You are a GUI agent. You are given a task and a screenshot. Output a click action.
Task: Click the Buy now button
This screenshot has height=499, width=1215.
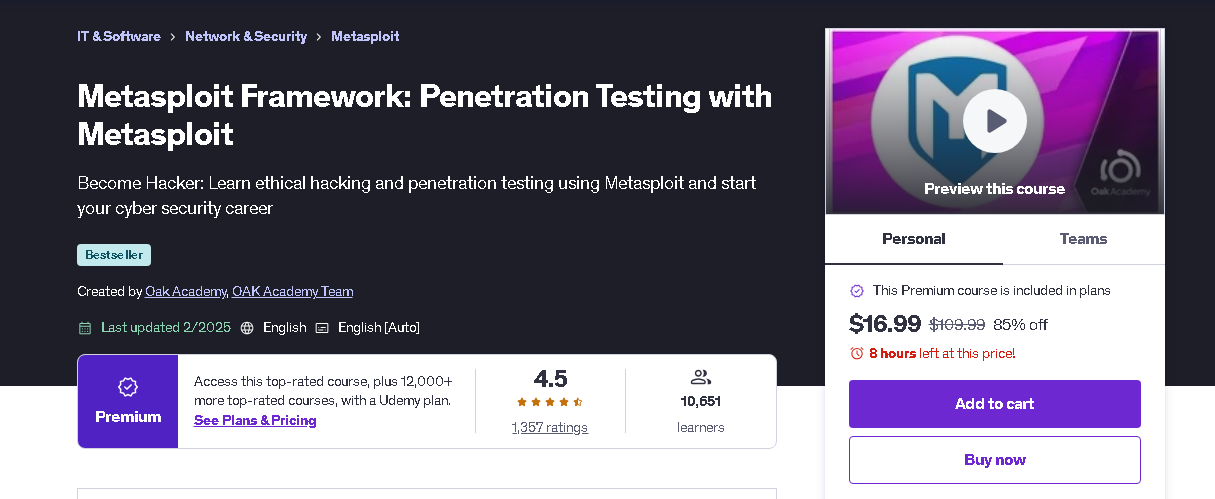(x=994, y=460)
